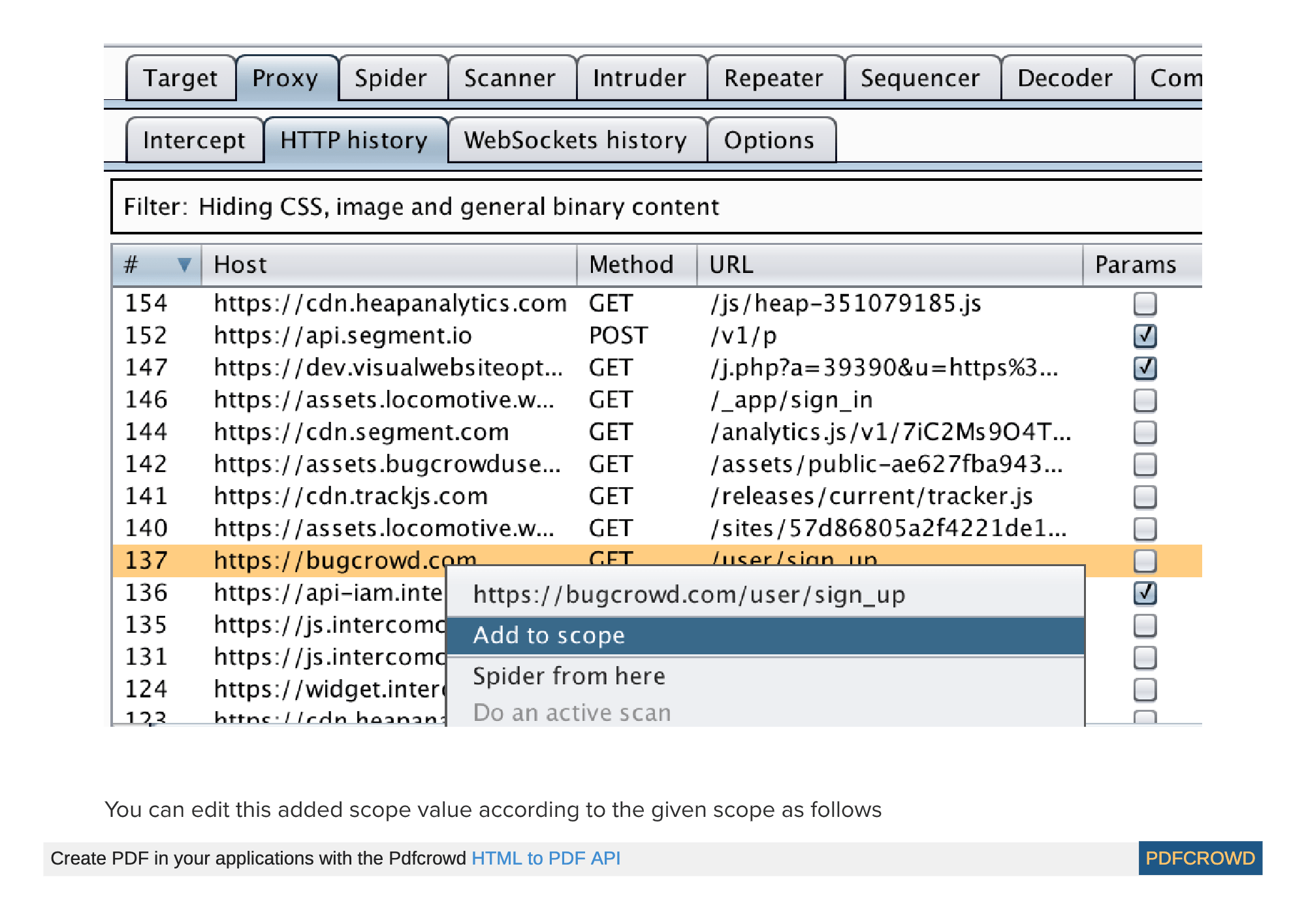1306x924 pixels.
Task: Switch to the Spider tab
Action: point(390,78)
